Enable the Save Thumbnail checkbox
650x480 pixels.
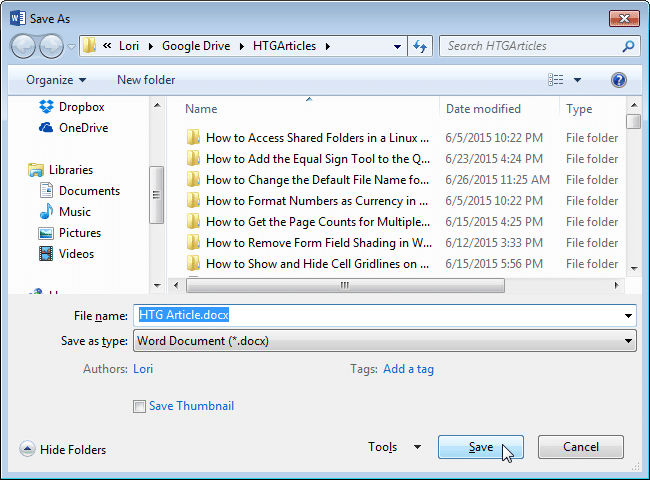coord(139,406)
